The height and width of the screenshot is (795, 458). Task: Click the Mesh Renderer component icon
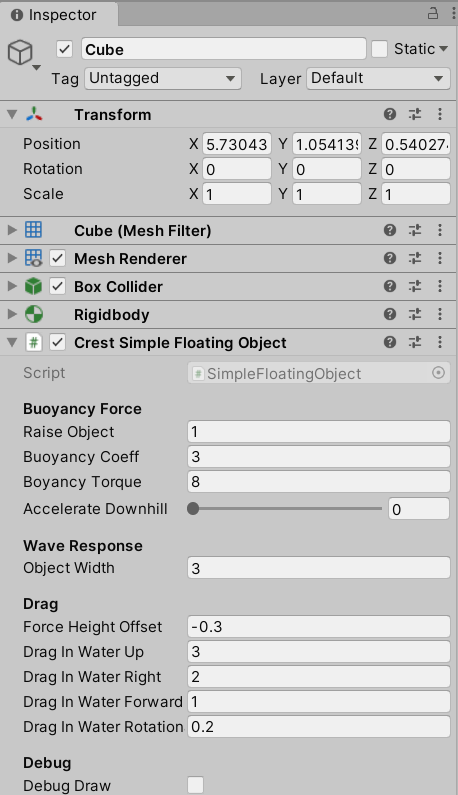pyautogui.click(x=33, y=258)
